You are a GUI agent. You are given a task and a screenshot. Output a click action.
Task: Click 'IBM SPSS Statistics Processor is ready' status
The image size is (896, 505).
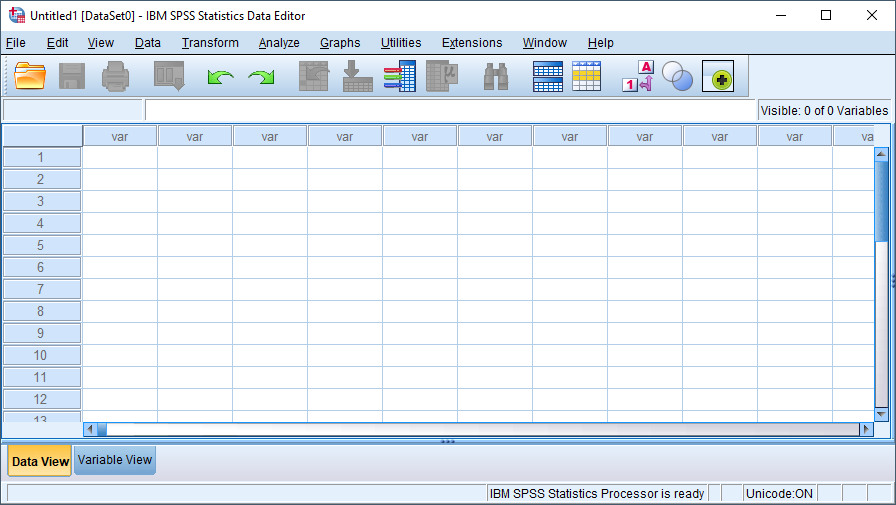click(597, 494)
